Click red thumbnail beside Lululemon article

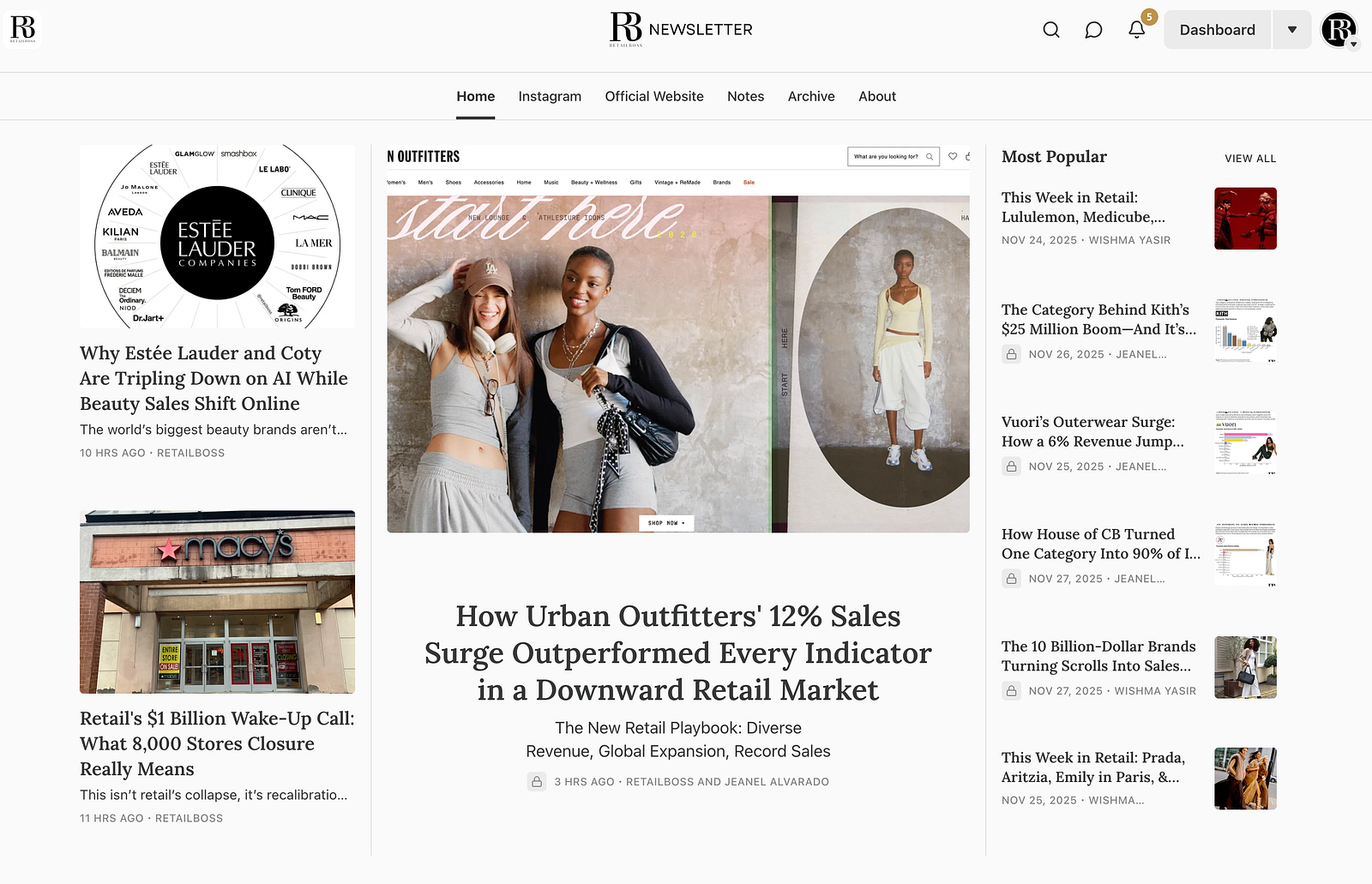pyautogui.click(x=1245, y=219)
